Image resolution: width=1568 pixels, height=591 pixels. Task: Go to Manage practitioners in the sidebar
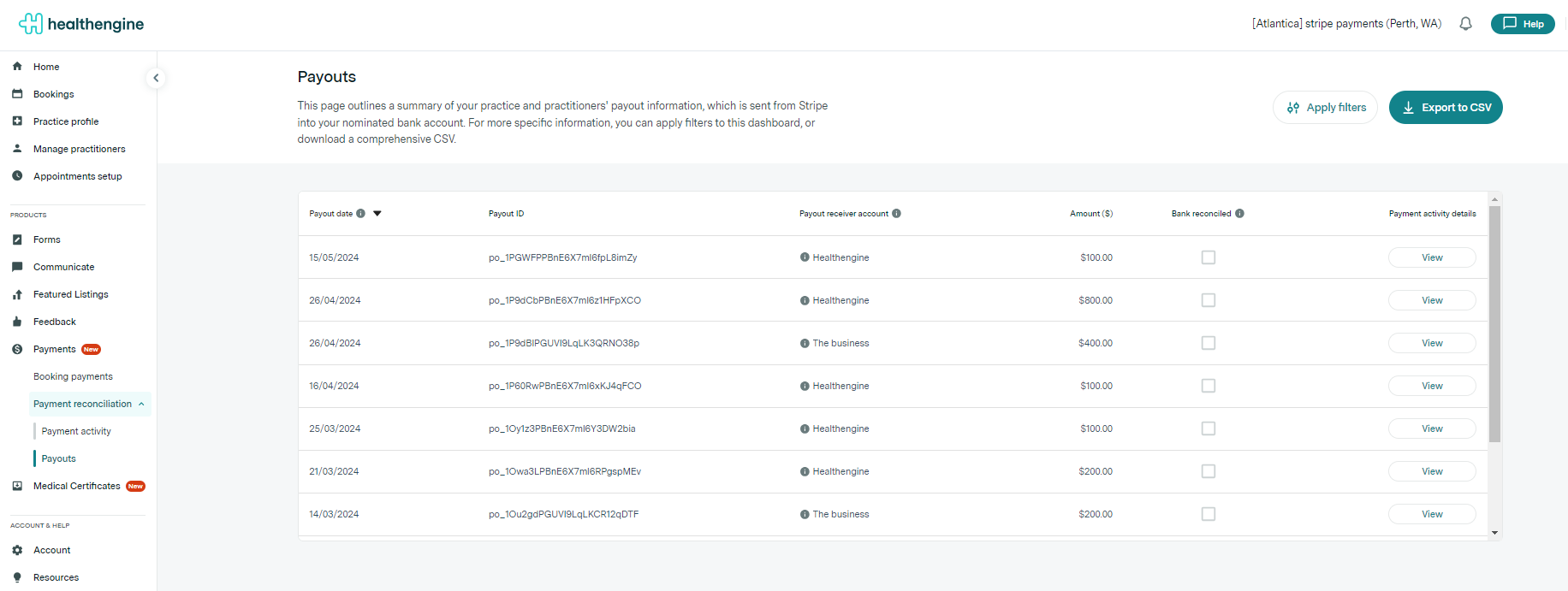[x=79, y=149]
